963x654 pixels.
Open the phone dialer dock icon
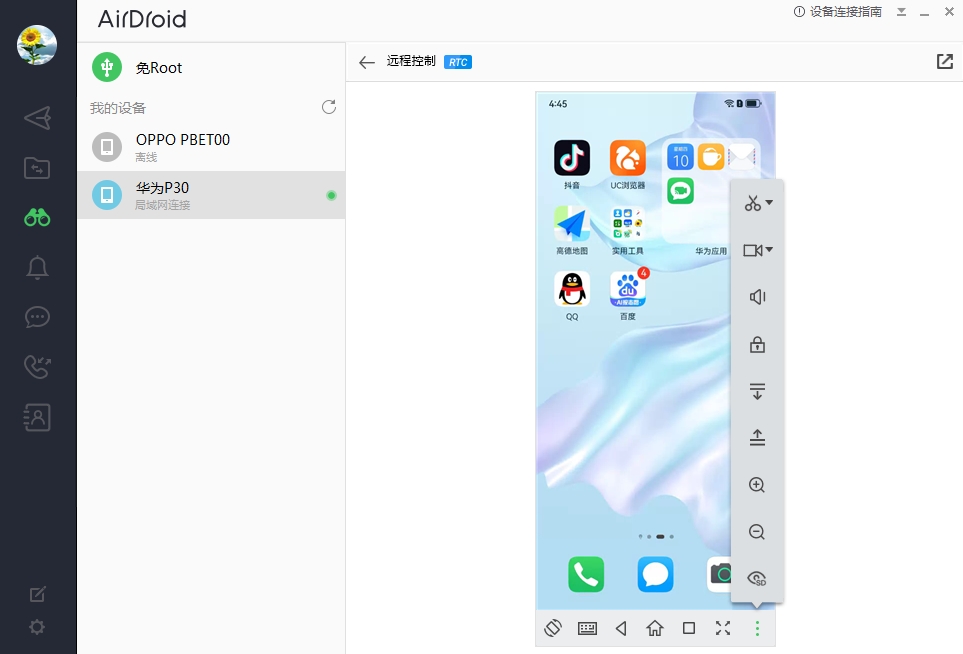[586, 574]
